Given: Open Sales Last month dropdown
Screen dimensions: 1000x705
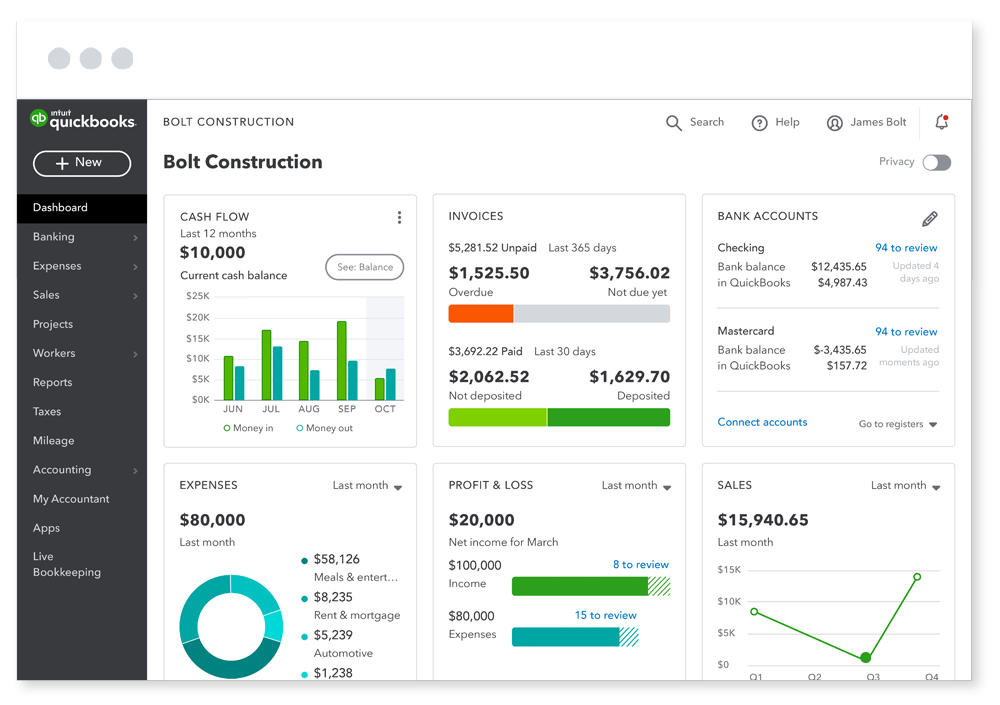Looking at the screenshot, I should tap(906, 486).
